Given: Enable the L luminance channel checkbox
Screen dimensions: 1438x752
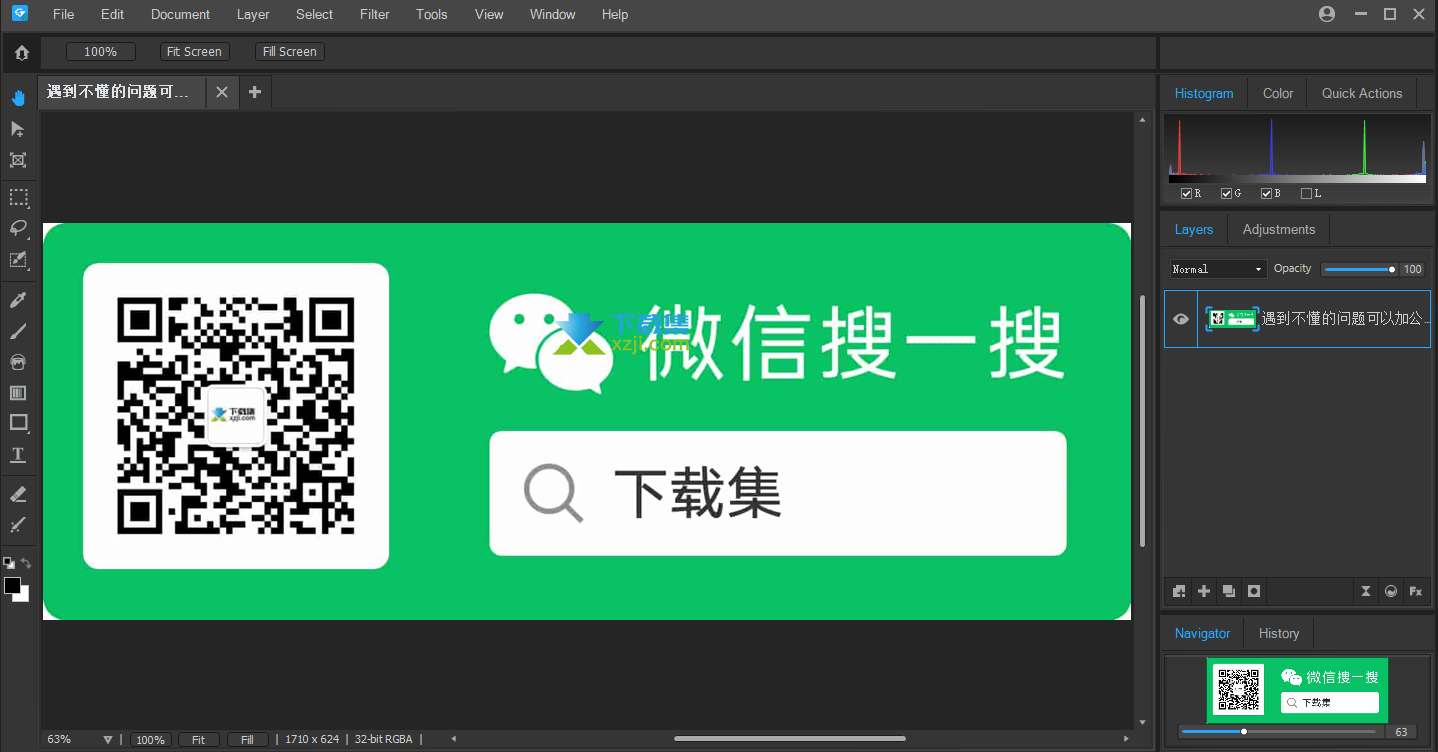Looking at the screenshot, I should click(x=1306, y=193).
